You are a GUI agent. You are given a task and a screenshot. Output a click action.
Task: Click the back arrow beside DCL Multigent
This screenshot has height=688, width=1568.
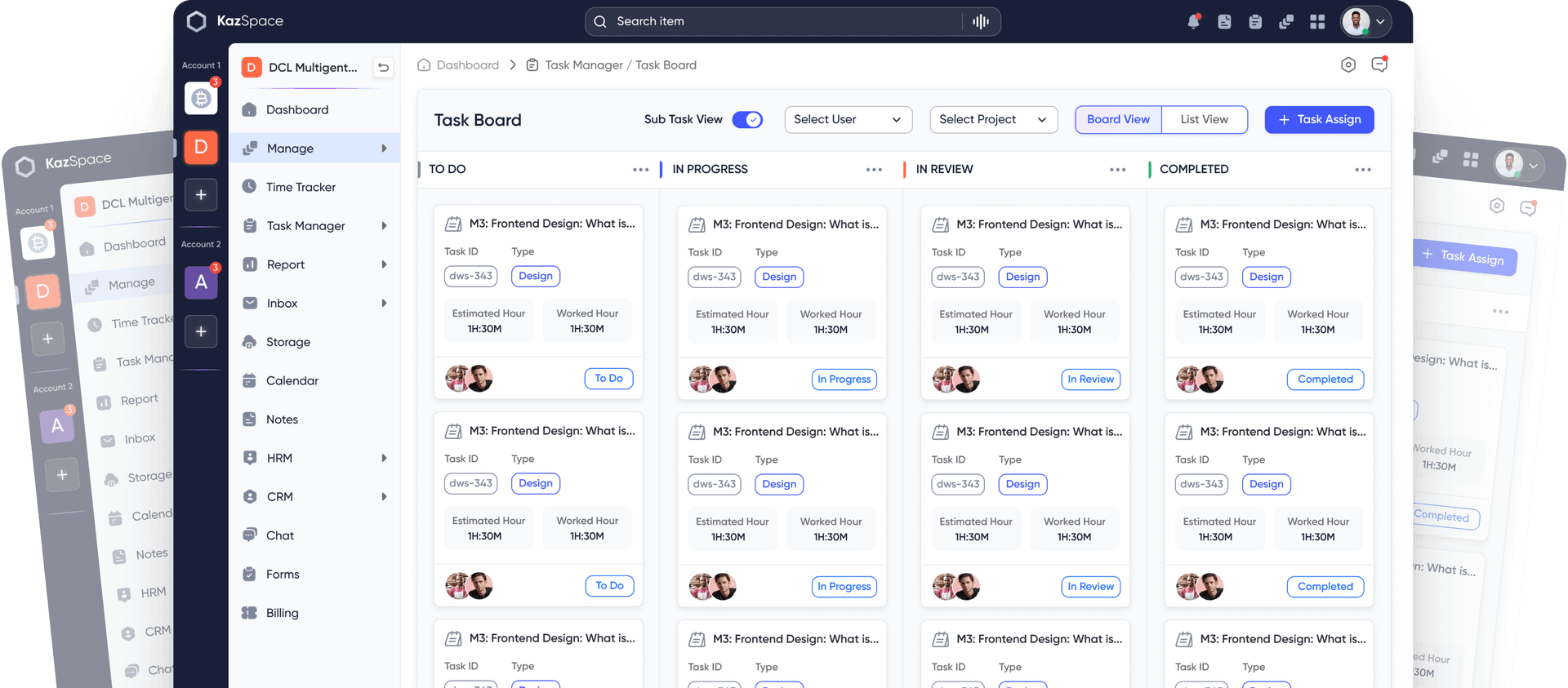click(x=383, y=67)
